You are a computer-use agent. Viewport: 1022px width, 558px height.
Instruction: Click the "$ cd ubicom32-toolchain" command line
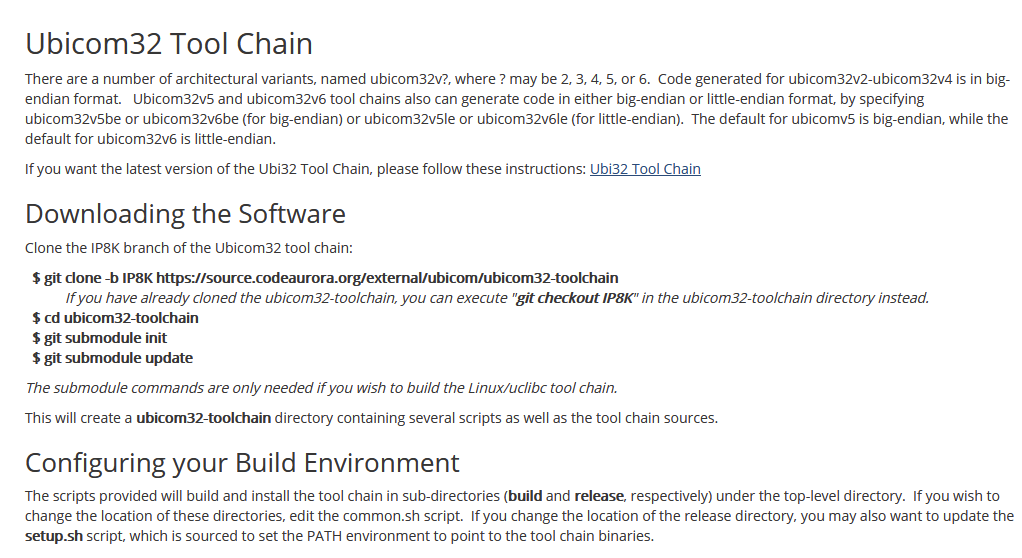tap(115, 318)
